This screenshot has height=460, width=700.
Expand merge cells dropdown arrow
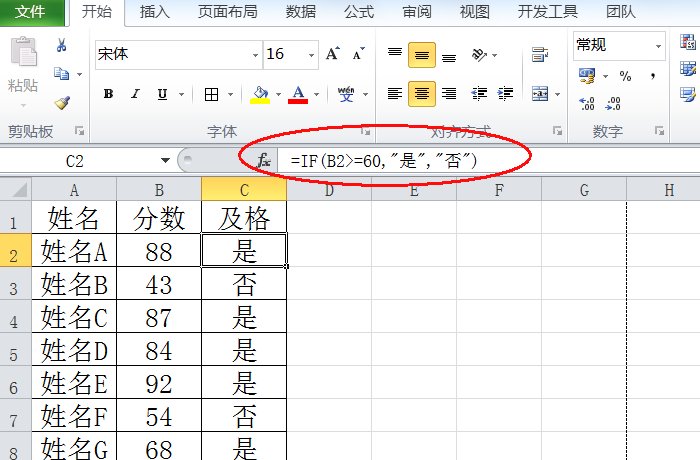point(557,94)
